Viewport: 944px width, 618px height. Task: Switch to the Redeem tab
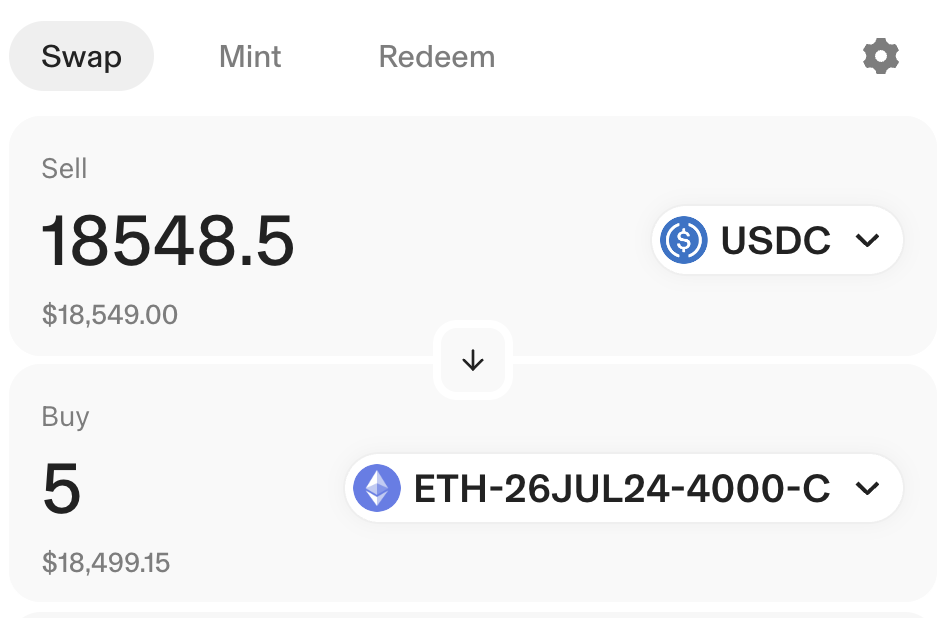pyautogui.click(x=436, y=56)
